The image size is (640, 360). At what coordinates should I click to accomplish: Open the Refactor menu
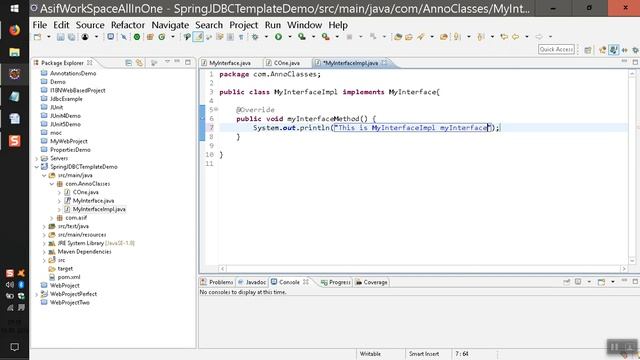point(128,25)
